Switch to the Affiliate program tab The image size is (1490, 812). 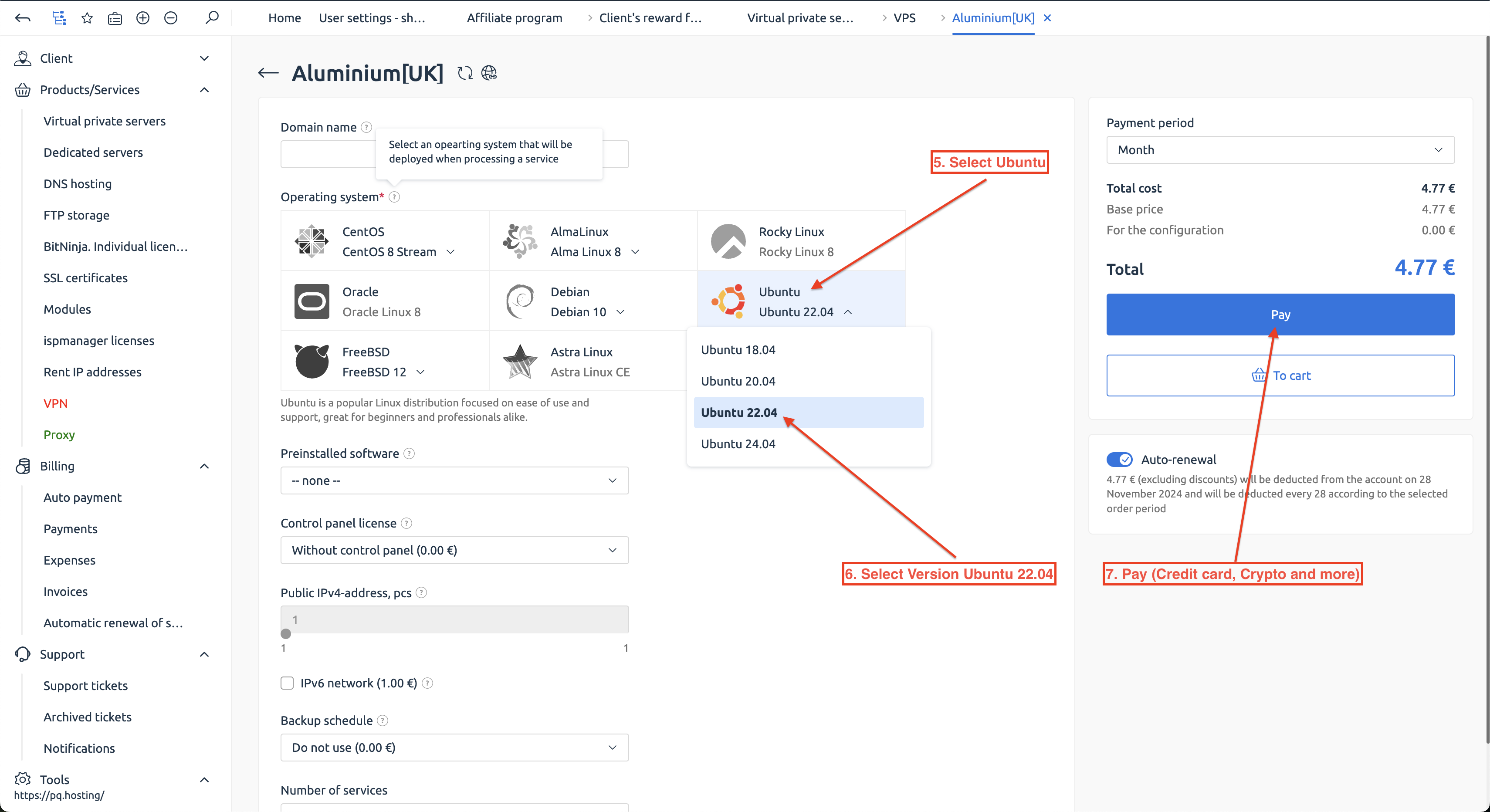pyautogui.click(x=514, y=18)
